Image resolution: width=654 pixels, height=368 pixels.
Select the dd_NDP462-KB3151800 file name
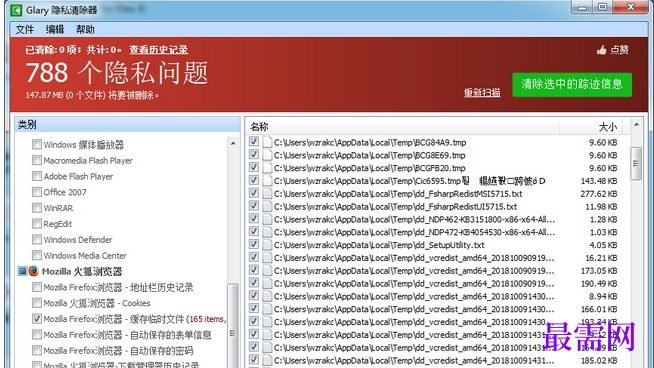(414, 219)
